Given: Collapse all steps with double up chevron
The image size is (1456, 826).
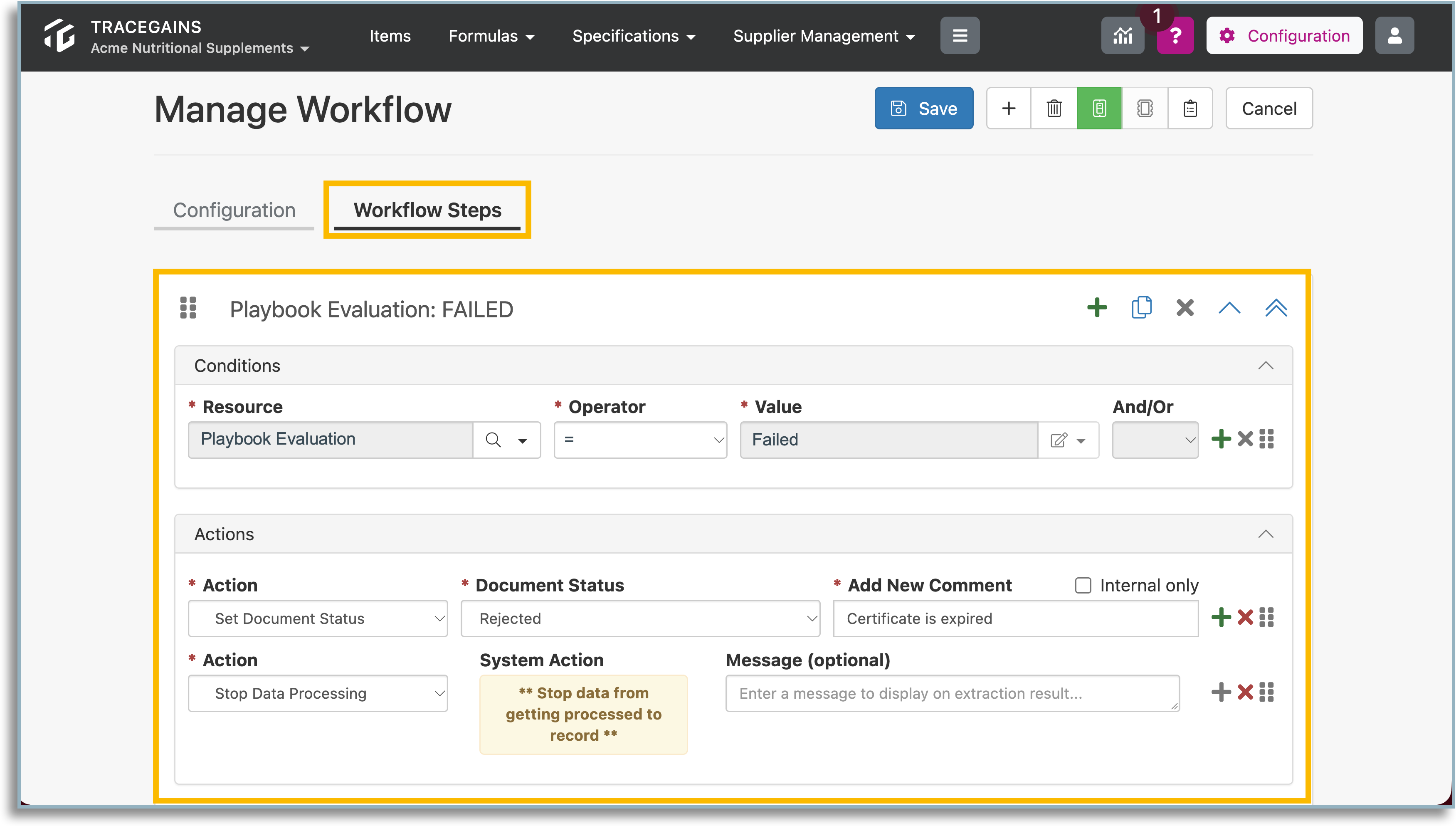Looking at the screenshot, I should [x=1276, y=308].
